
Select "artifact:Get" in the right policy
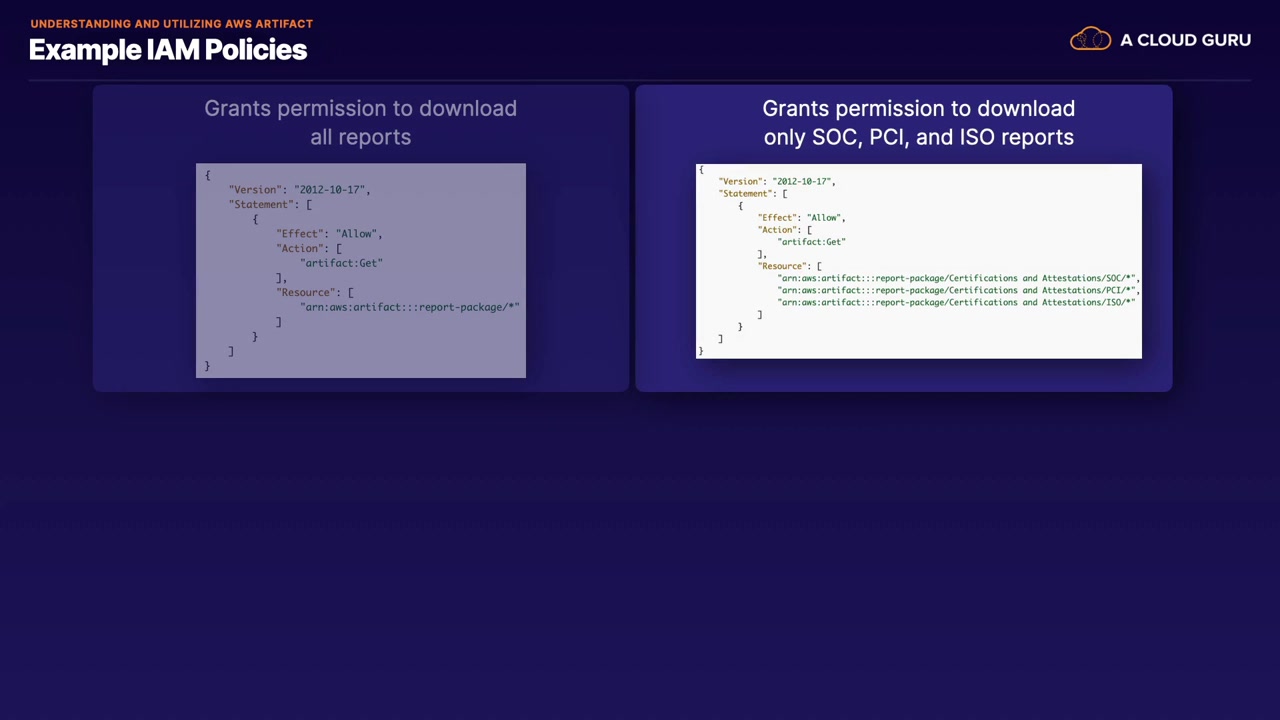pos(812,242)
